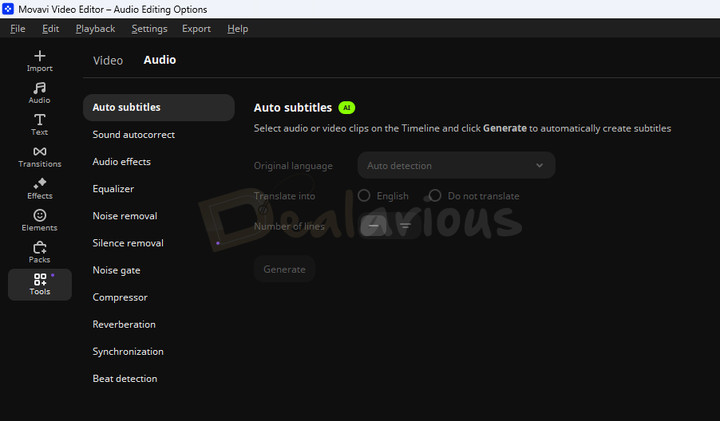Click the Generate subtitles button
This screenshot has width=720, height=421.
[x=284, y=269]
